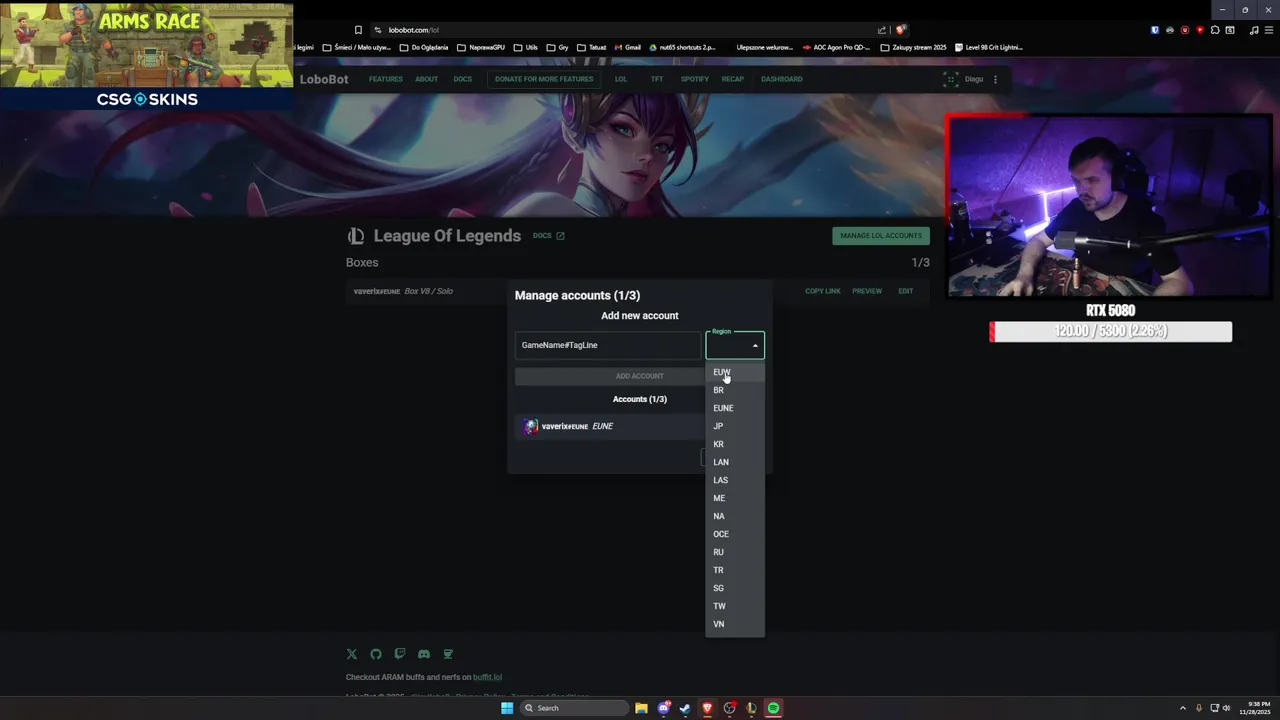Select LAS region option
The height and width of the screenshot is (720, 1280).
point(735,480)
